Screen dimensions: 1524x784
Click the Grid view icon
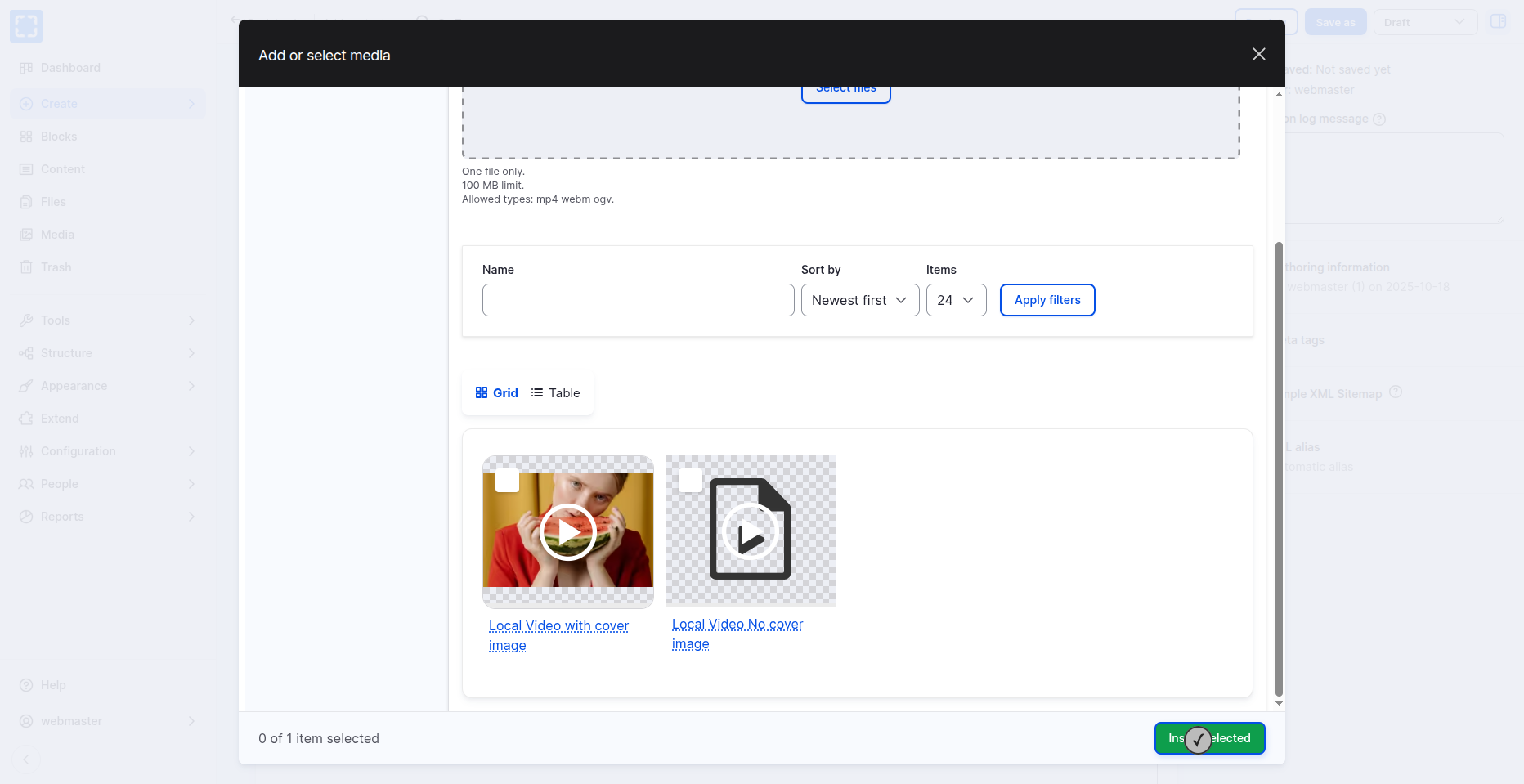(482, 393)
